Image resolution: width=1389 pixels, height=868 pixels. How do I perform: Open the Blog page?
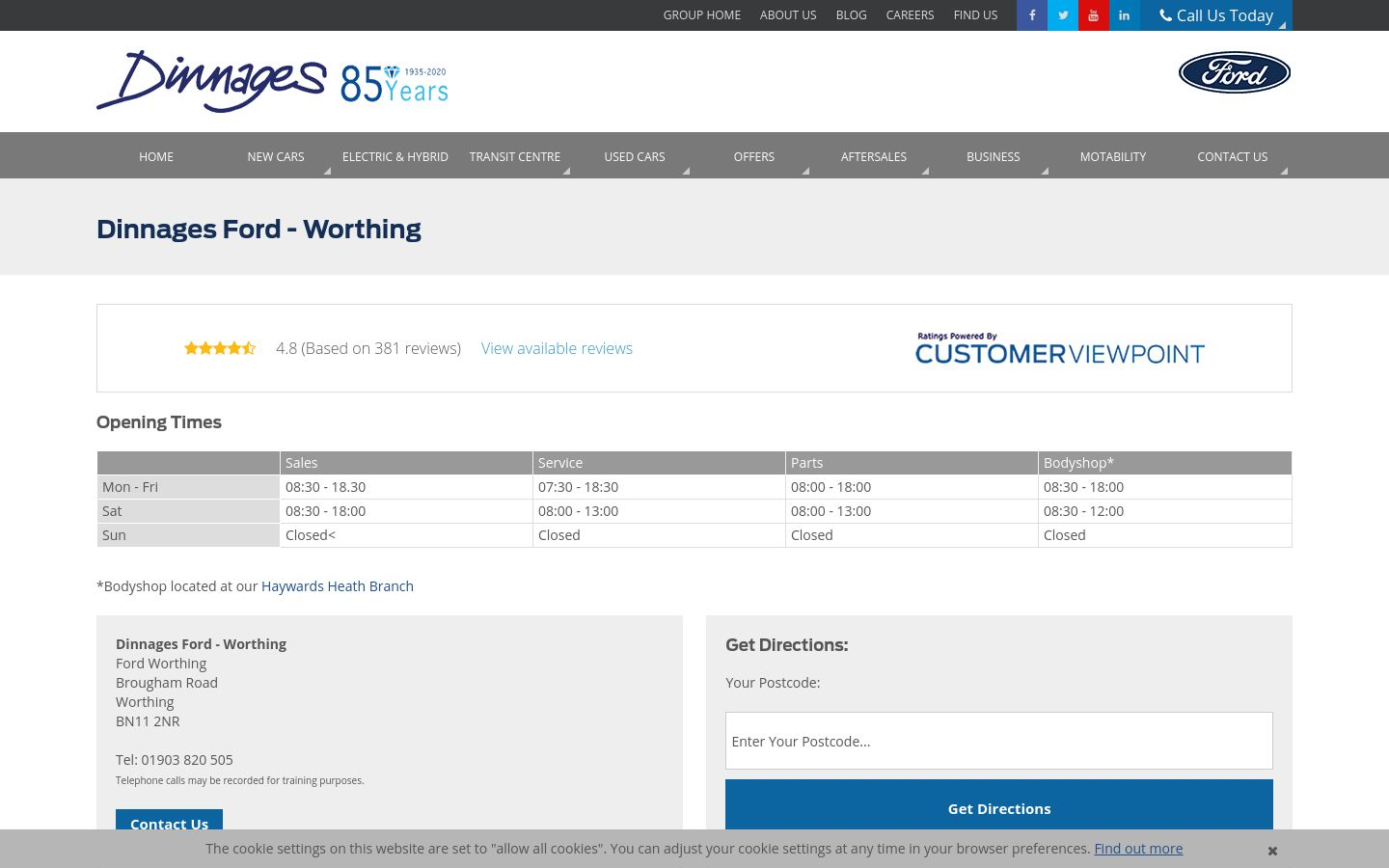point(852,15)
